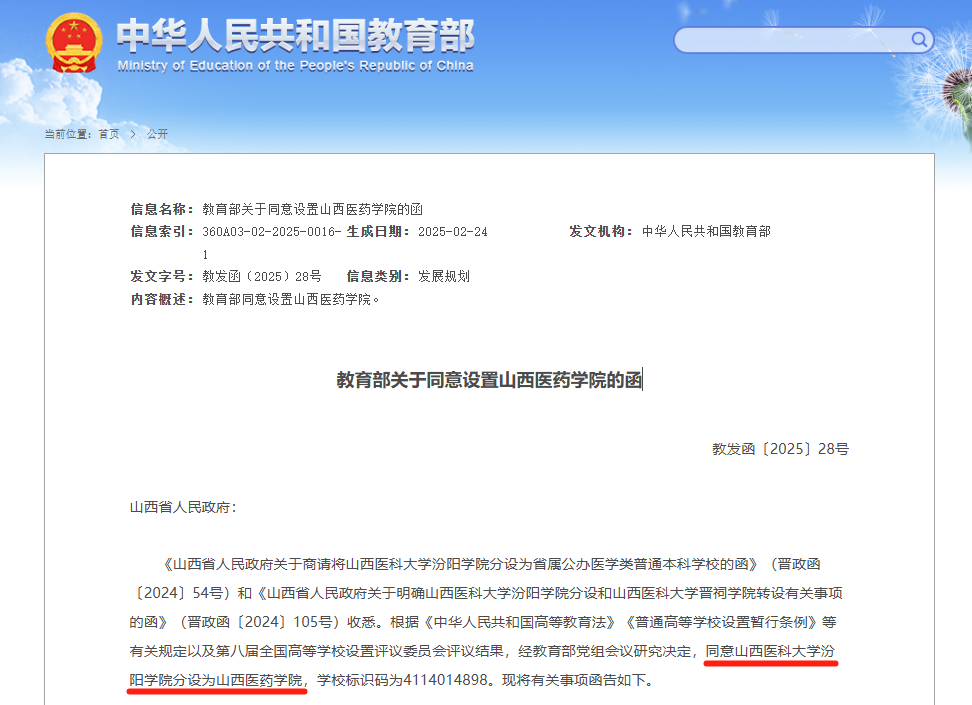This screenshot has width=972, height=705.
Task: Click the 发文字号 教发函（2025）28号
Action: [261, 276]
